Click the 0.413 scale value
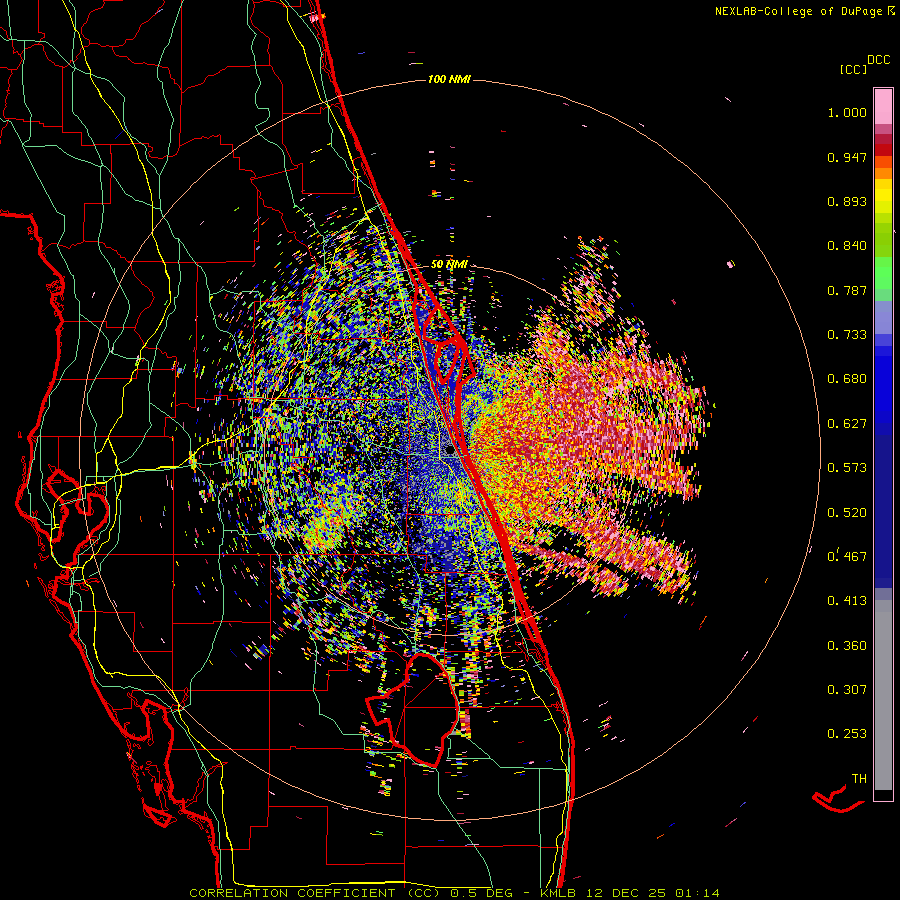 click(x=847, y=600)
